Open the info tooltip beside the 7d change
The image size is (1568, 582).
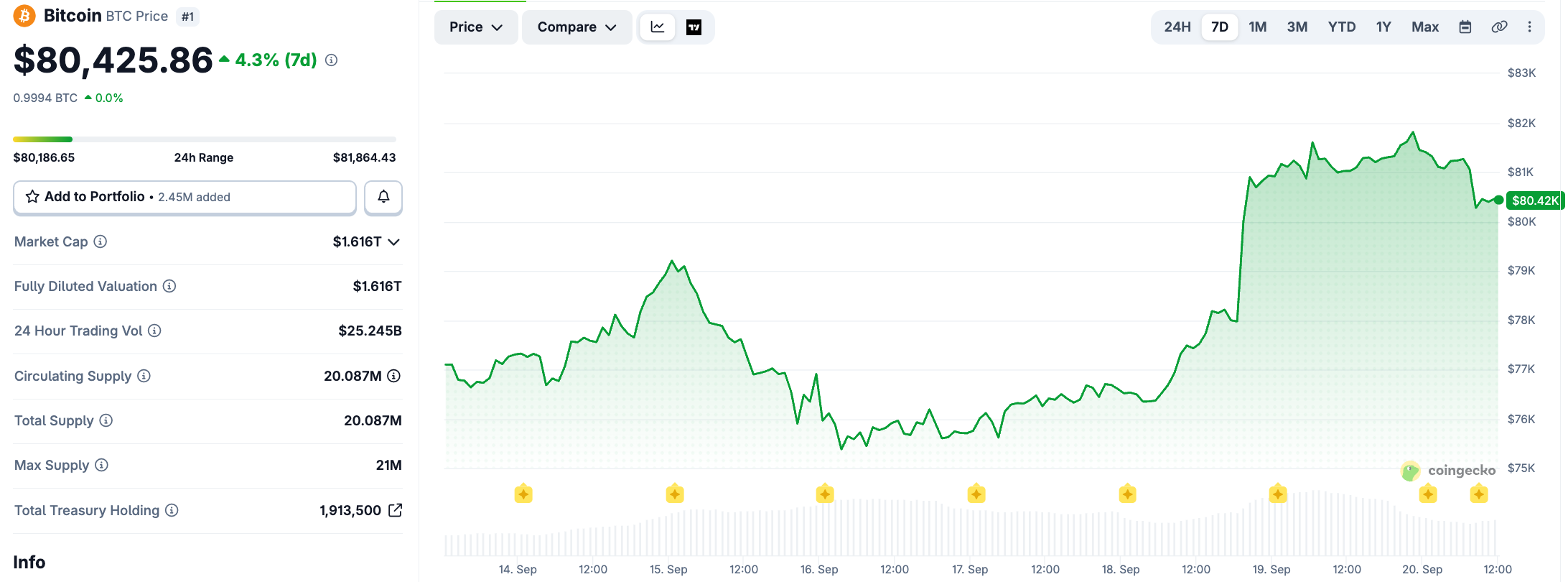(331, 60)
